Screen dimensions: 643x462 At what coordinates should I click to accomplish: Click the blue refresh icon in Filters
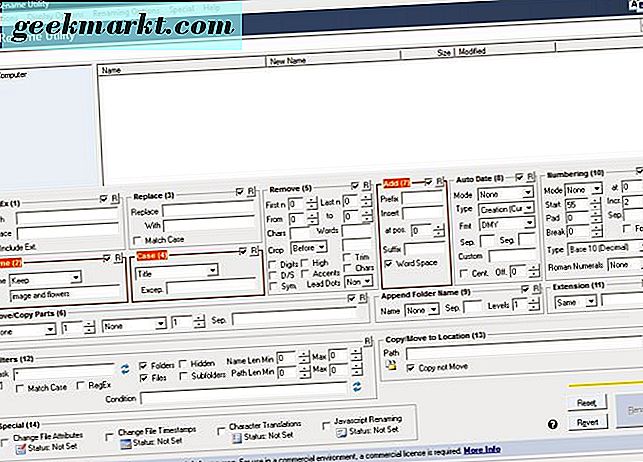pyautogui.click(x=357, y=386)
